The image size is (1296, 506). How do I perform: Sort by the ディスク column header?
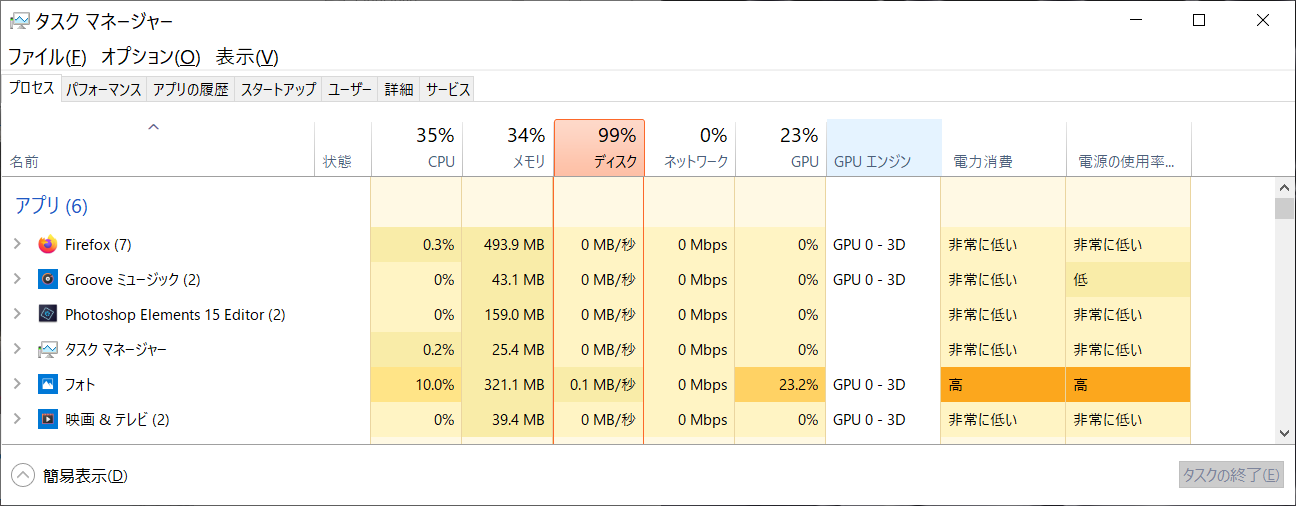(599, 148)
